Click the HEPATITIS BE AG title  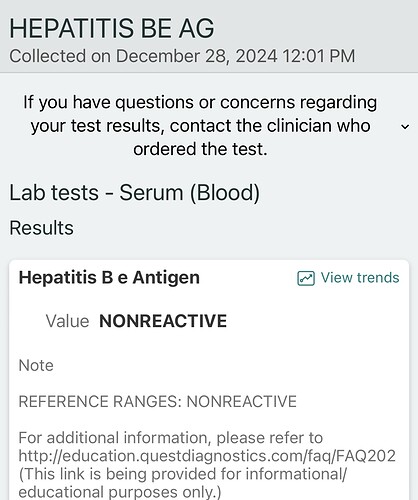(x=112, y=29)
